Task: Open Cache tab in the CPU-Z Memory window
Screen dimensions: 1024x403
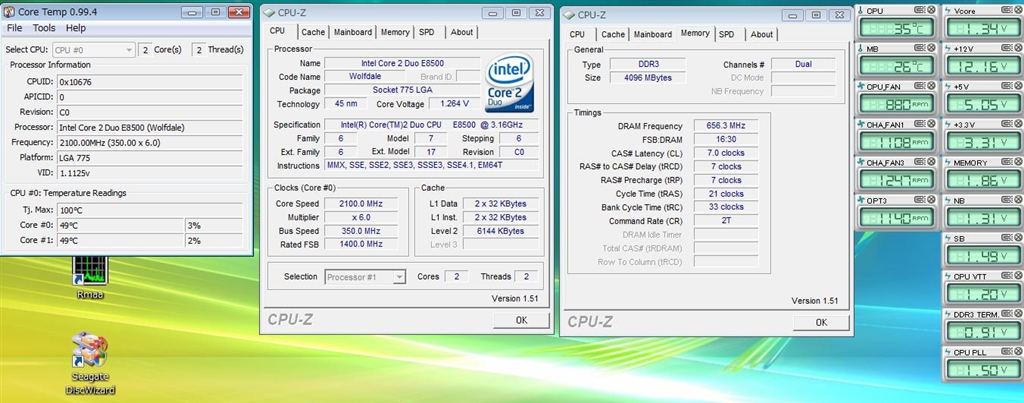Action: (613, 35)
